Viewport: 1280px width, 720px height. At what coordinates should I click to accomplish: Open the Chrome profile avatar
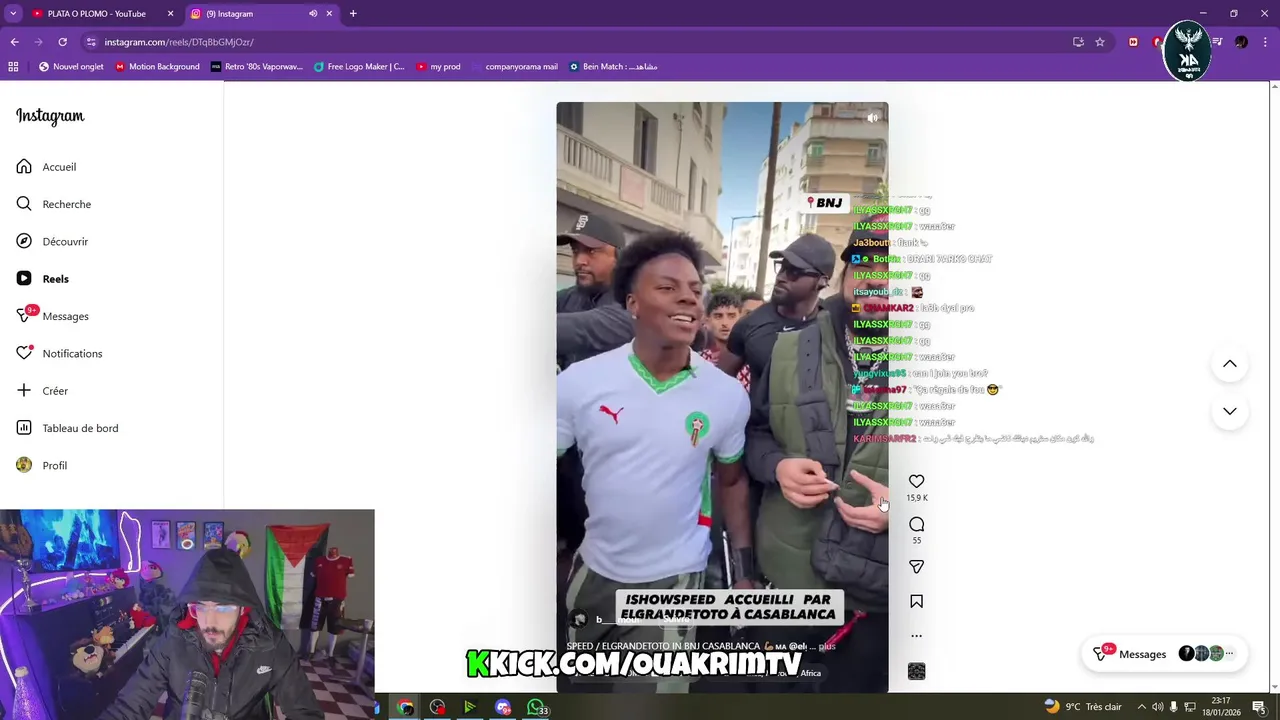point(1241,42)
